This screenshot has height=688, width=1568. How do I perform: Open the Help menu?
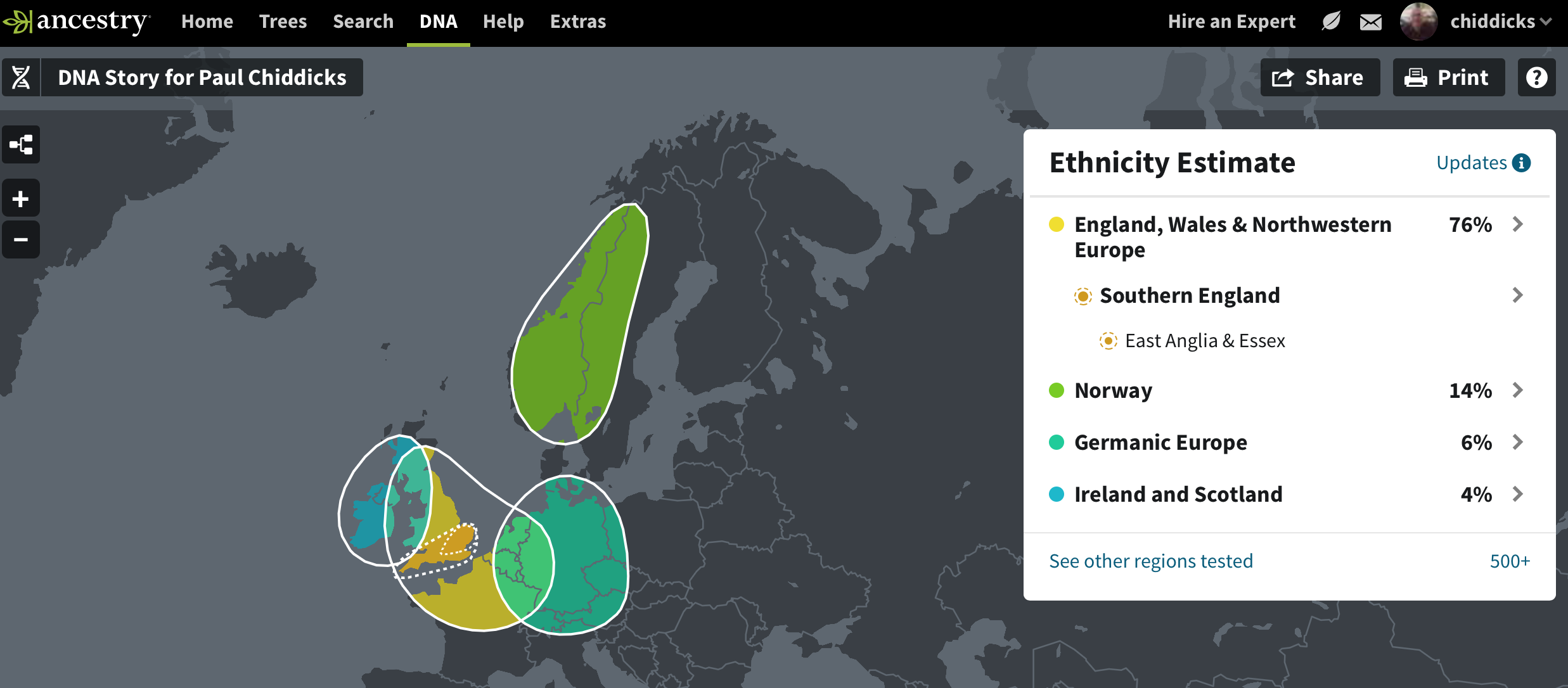click(x=503, y=22)
